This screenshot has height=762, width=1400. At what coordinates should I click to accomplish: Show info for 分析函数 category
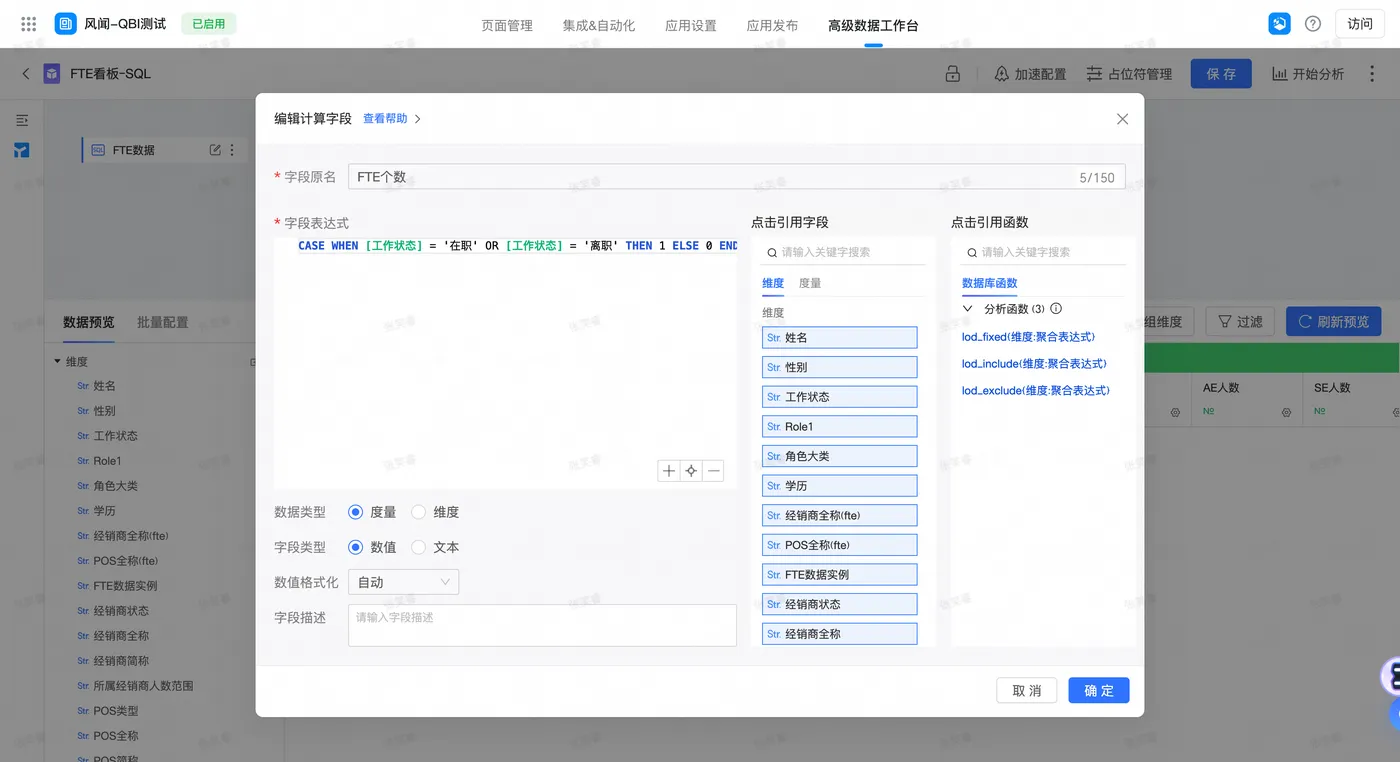tap(1056, 309)
